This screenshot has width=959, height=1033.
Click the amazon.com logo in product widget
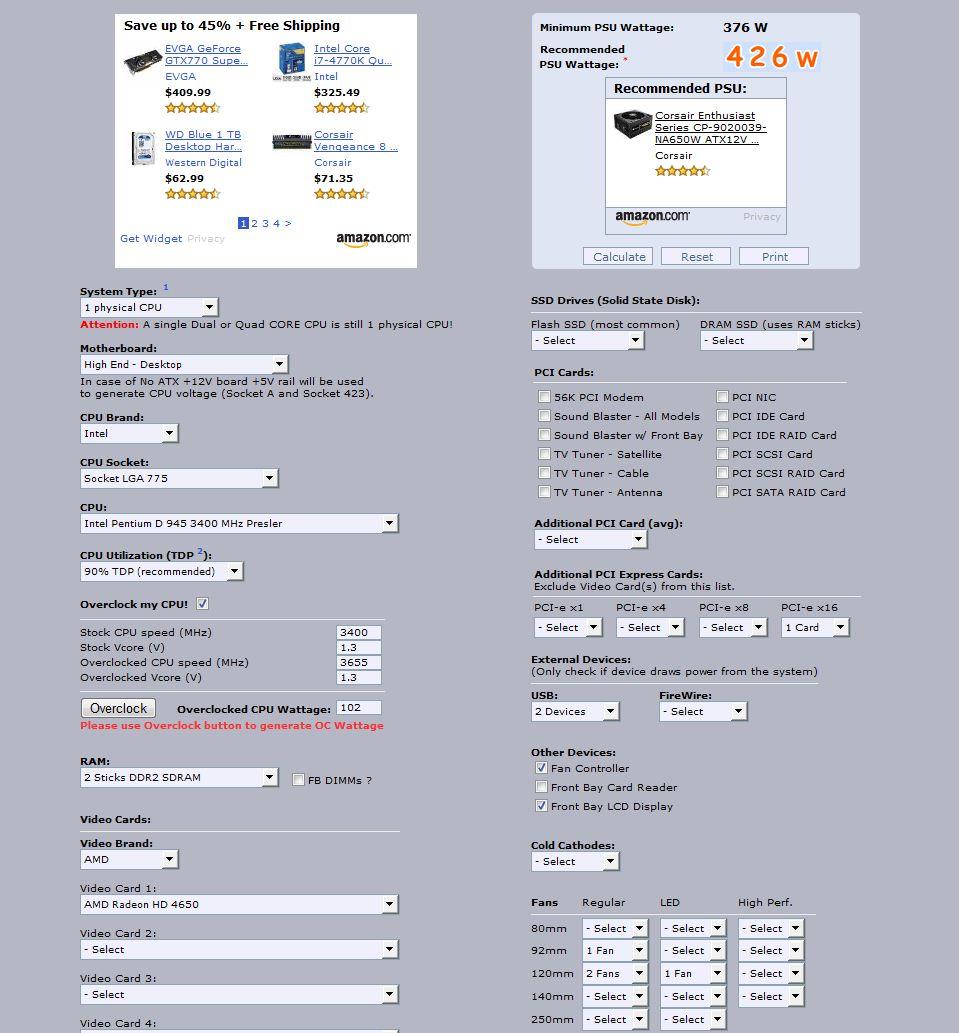[373, 239]
